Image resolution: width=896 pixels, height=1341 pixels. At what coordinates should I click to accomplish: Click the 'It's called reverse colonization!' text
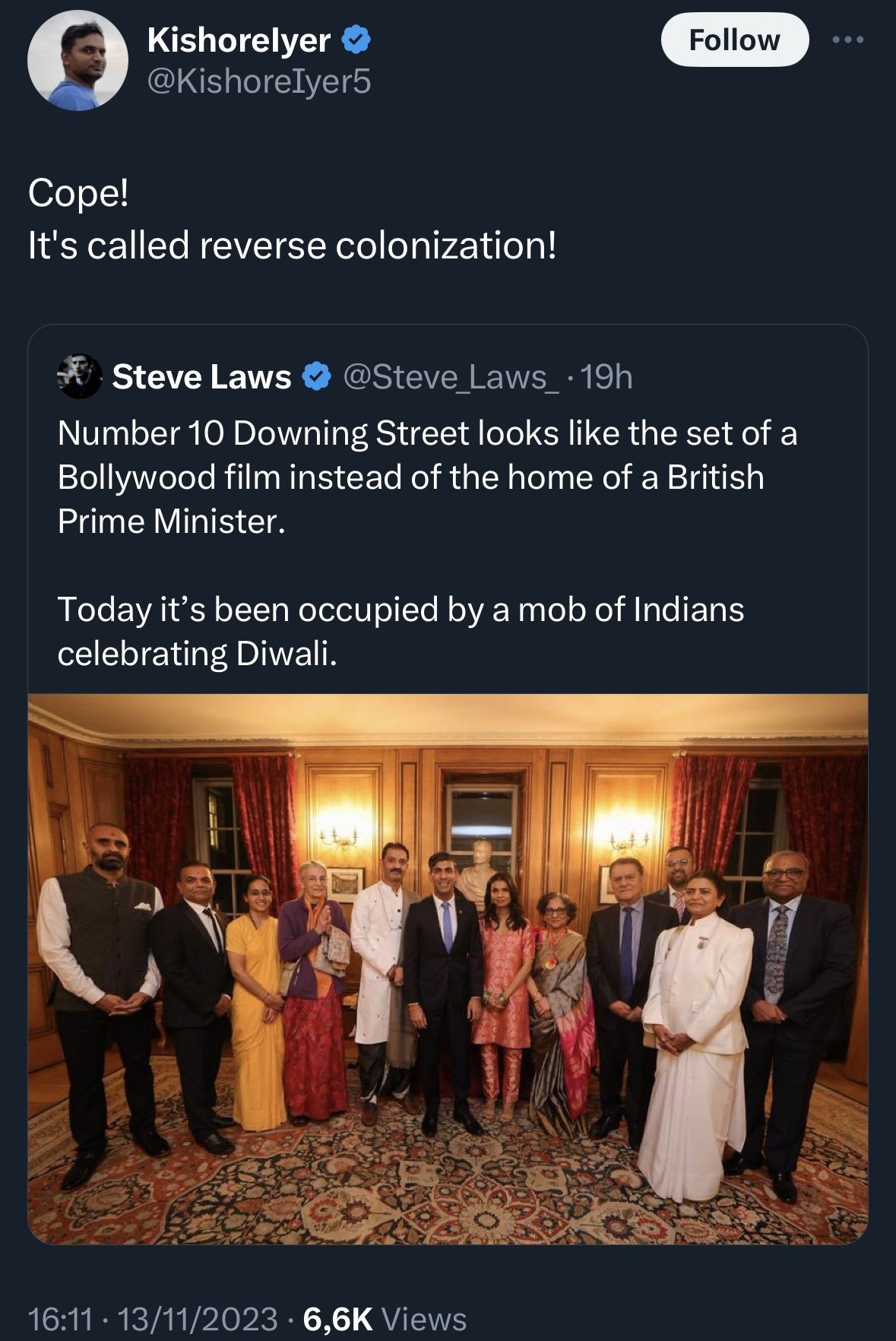[293, 246]
